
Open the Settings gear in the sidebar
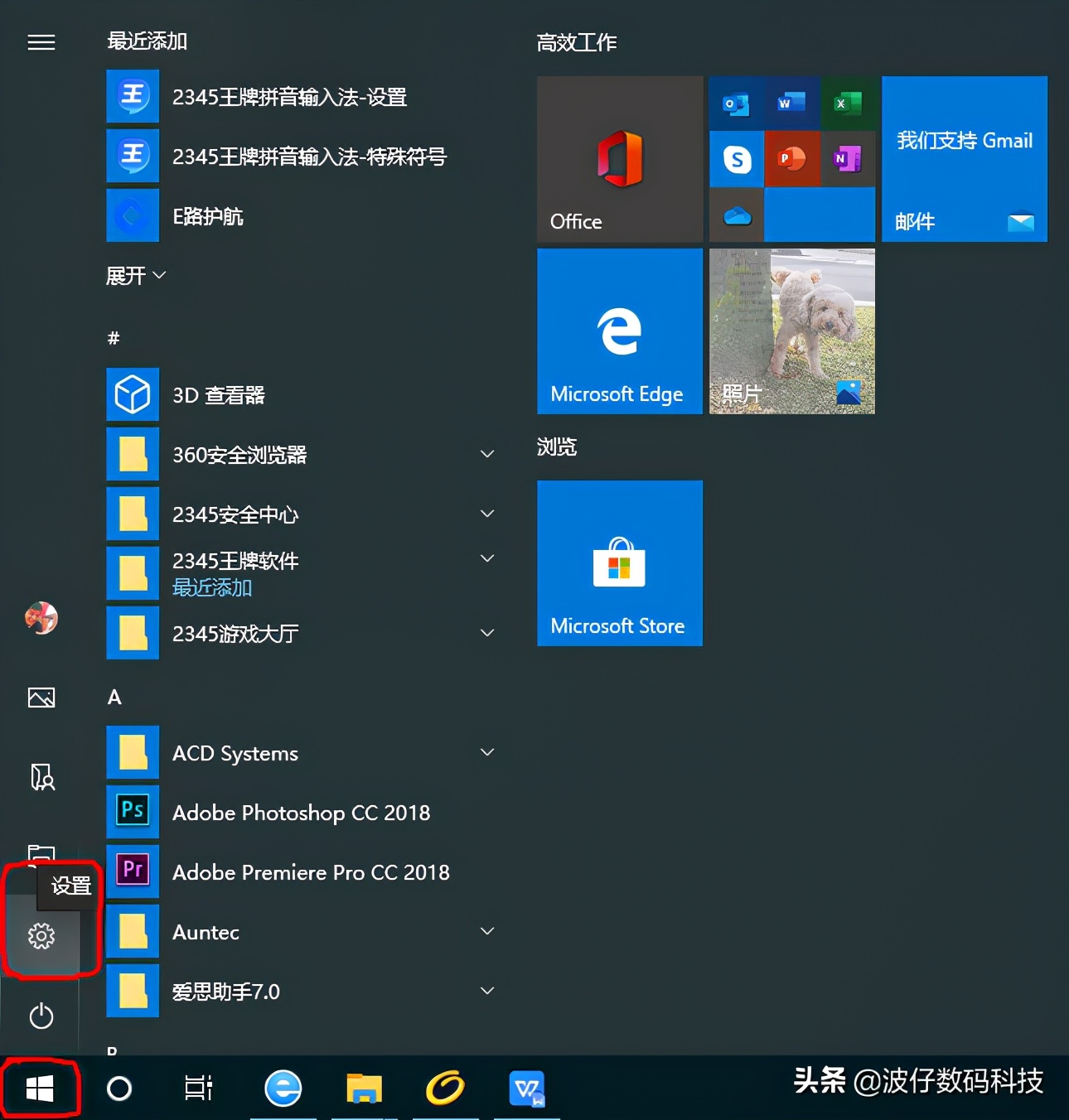[x=41, y=935]
